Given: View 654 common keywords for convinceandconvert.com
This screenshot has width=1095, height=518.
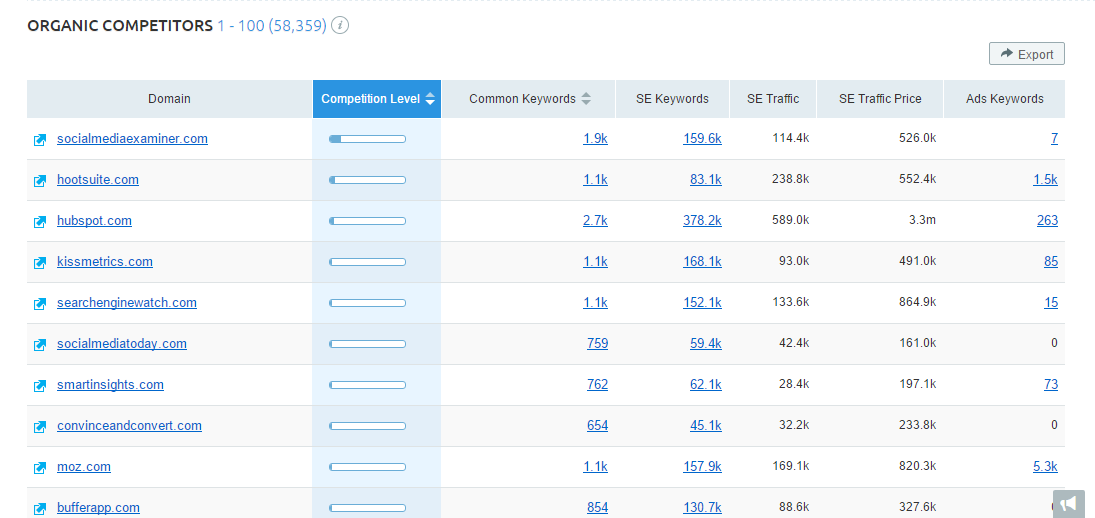Looking at the screenshot, I should coord(598,425).
